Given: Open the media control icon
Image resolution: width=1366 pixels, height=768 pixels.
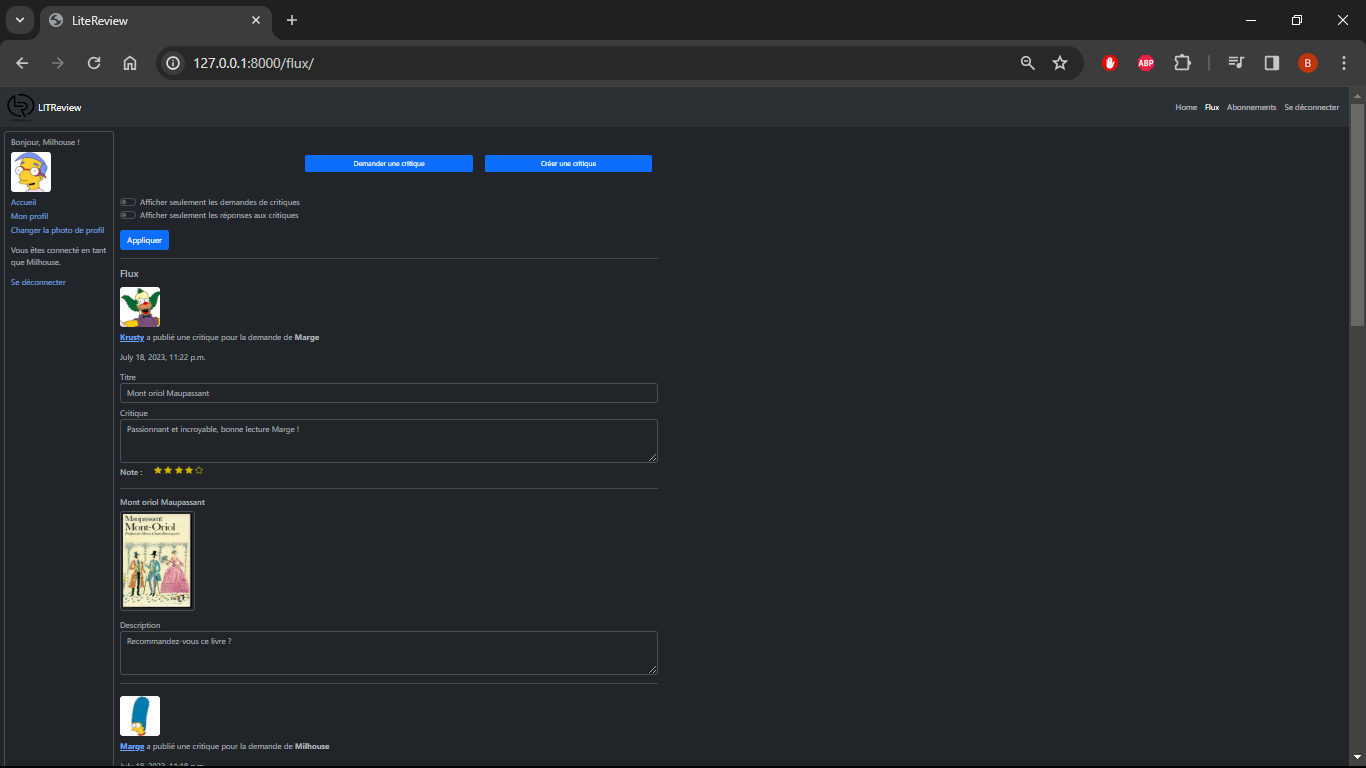Looking at the screenshot, I should pyautogui.click(x=1237, y=63).
